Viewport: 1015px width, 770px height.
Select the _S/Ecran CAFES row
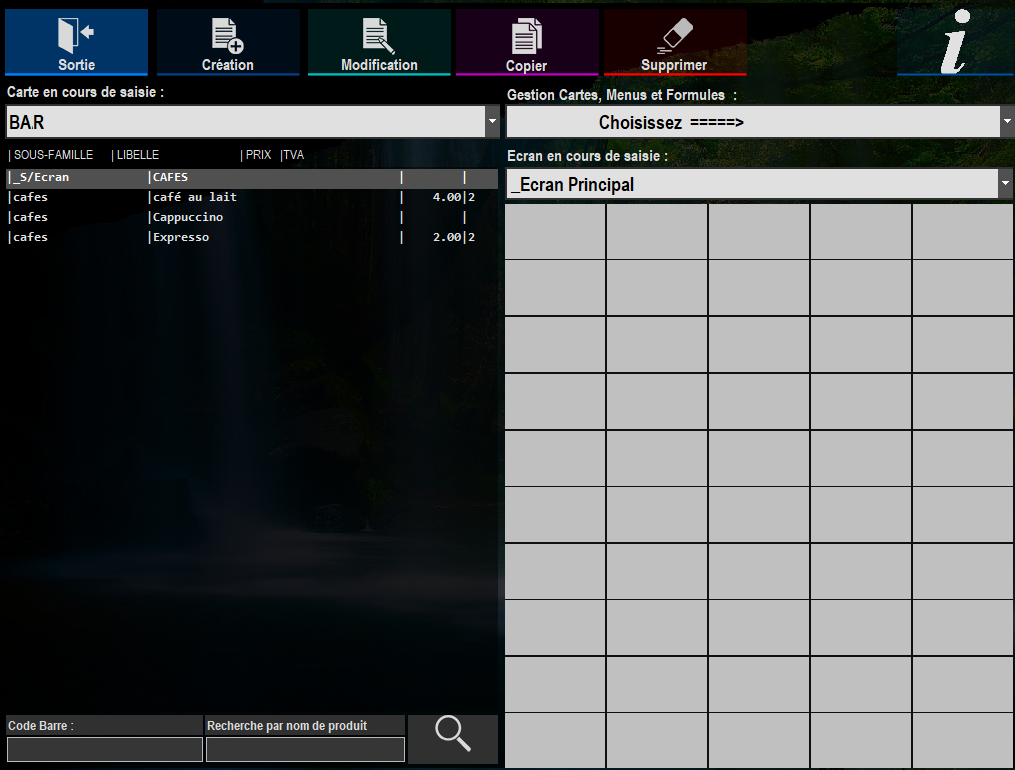[252, 177]
